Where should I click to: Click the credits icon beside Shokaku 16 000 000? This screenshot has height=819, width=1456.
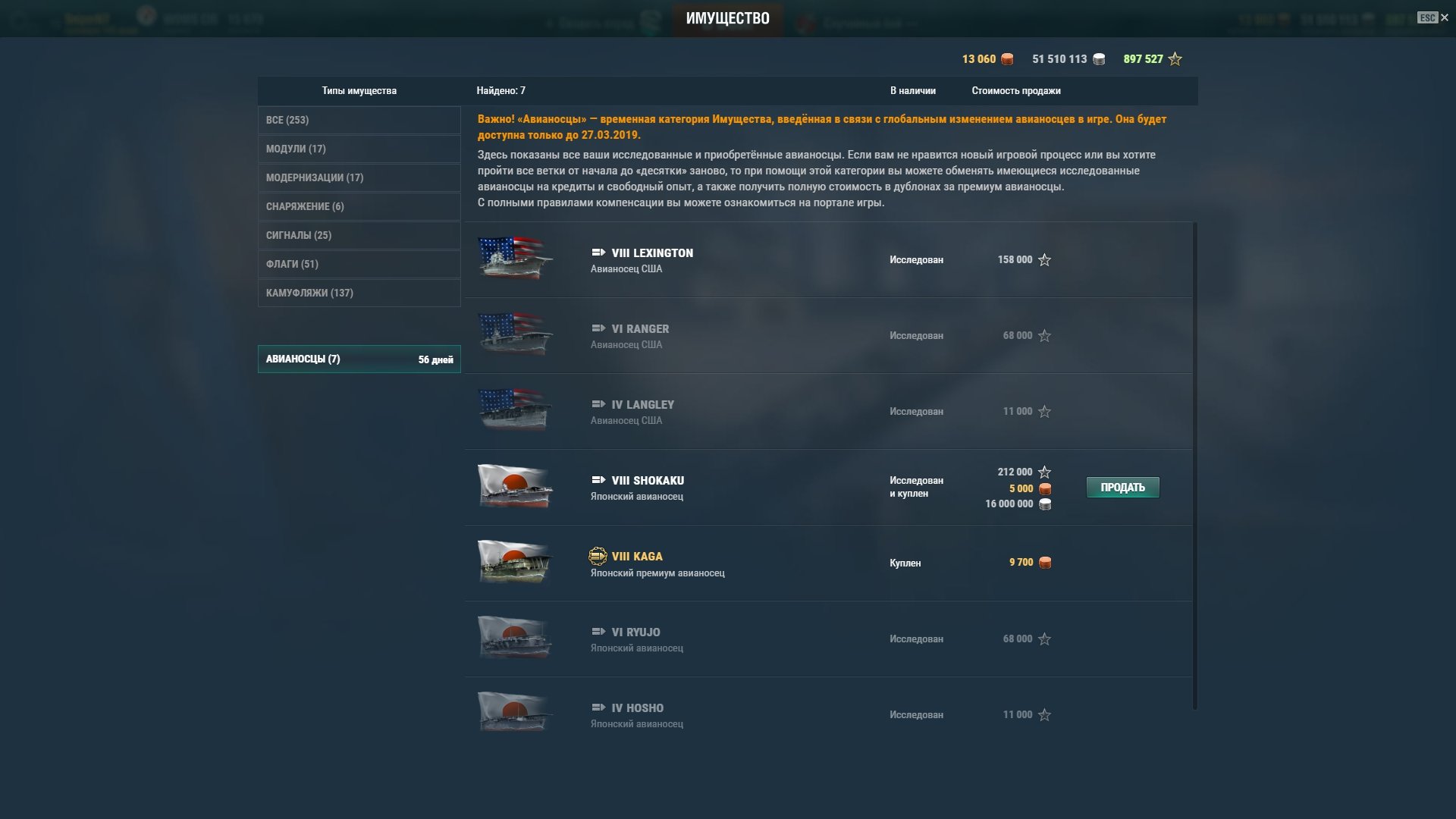(x=1045, y=504)
